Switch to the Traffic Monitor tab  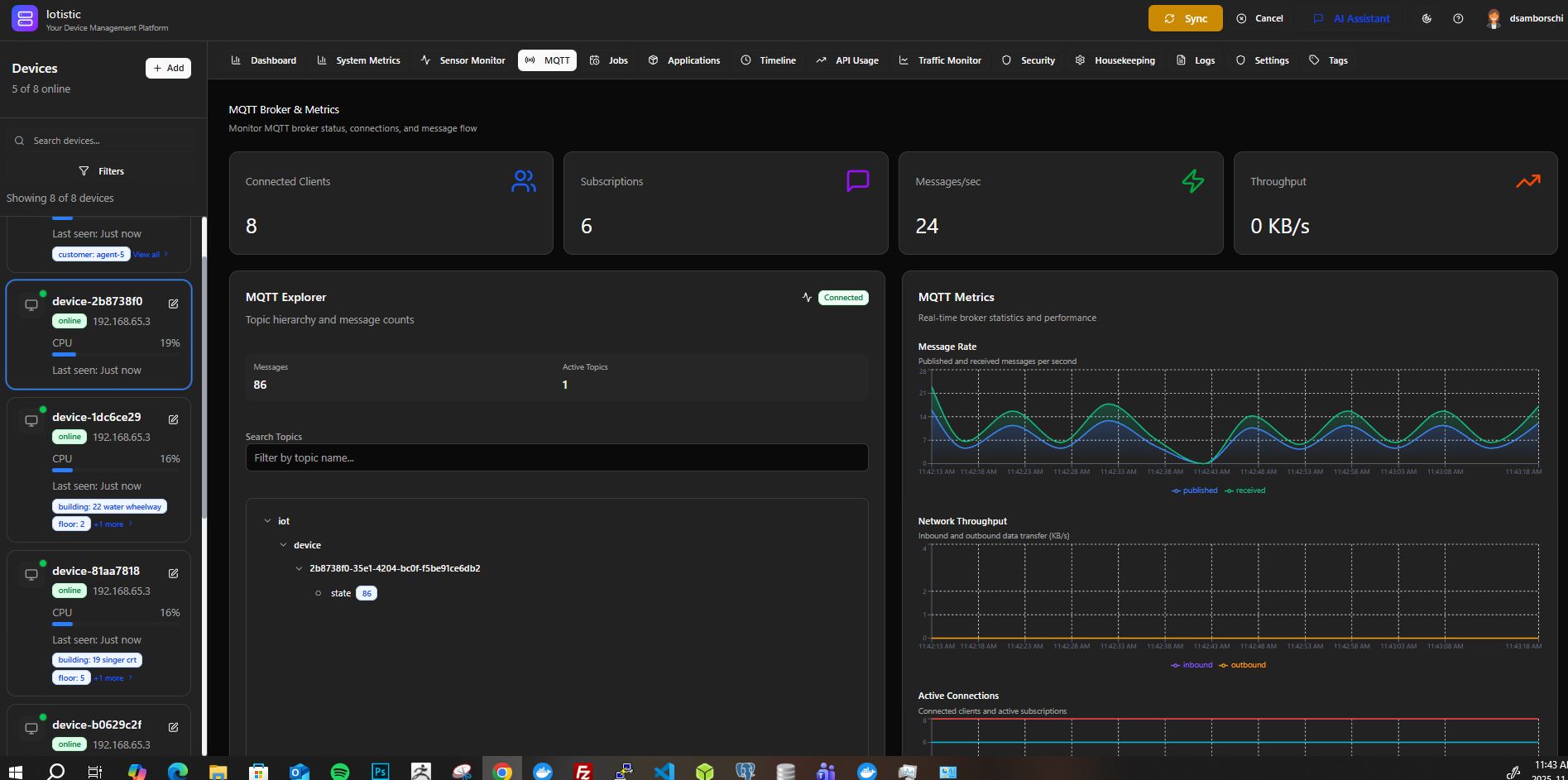click(941, 60)
